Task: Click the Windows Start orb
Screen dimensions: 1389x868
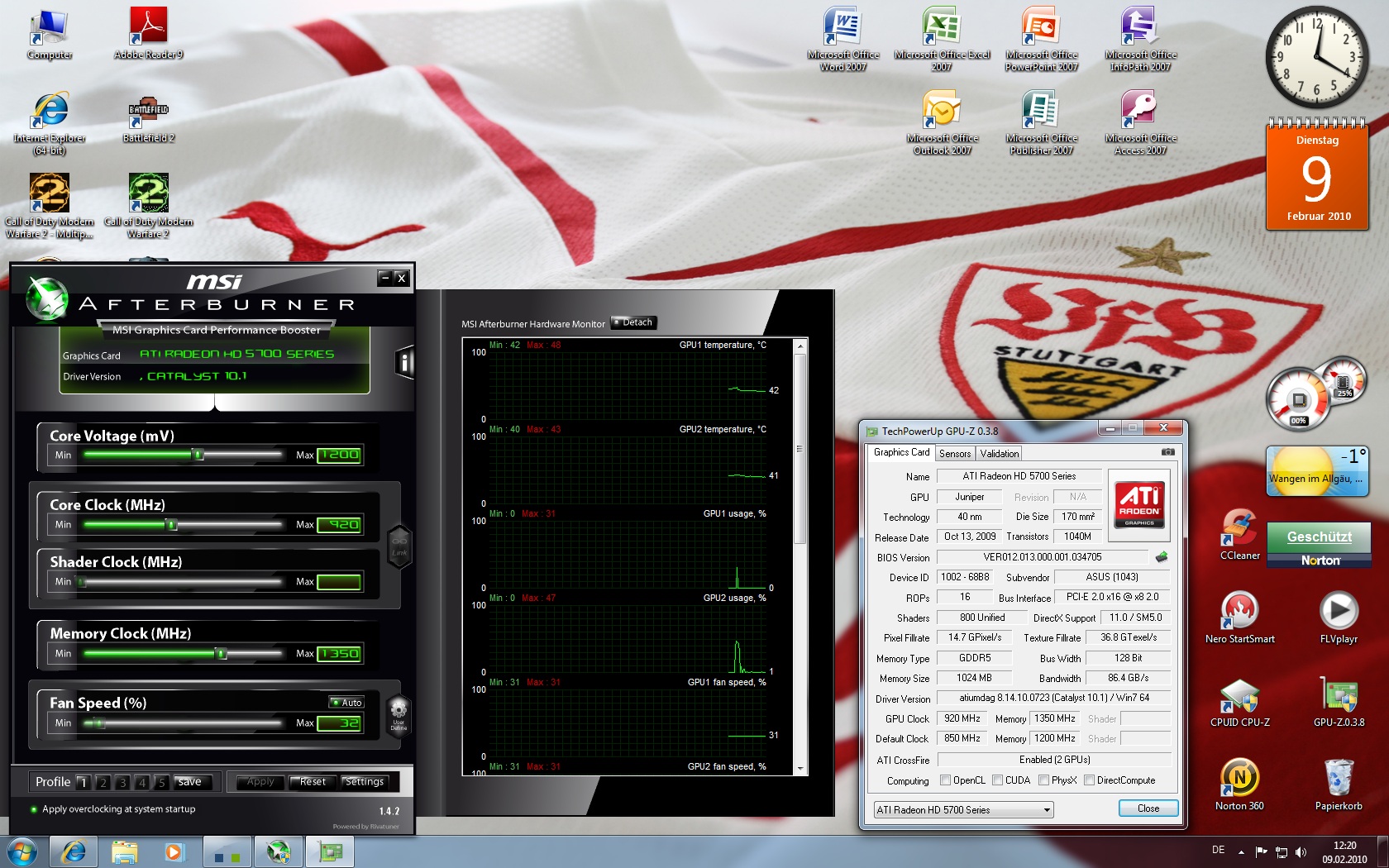Action: 22,851
